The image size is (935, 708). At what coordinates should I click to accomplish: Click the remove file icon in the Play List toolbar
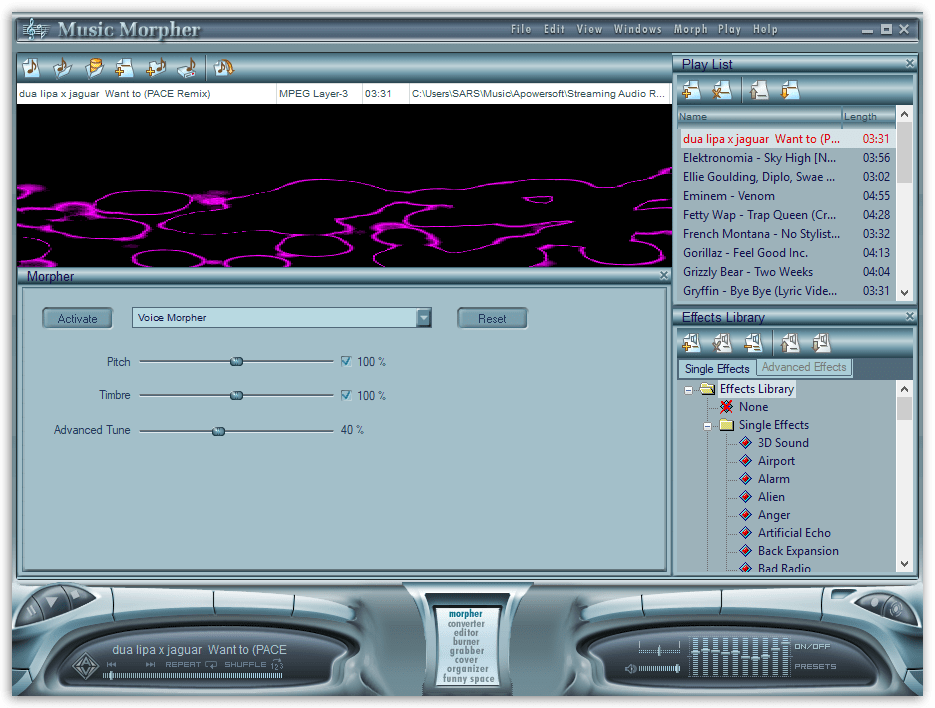pos(721,91)
